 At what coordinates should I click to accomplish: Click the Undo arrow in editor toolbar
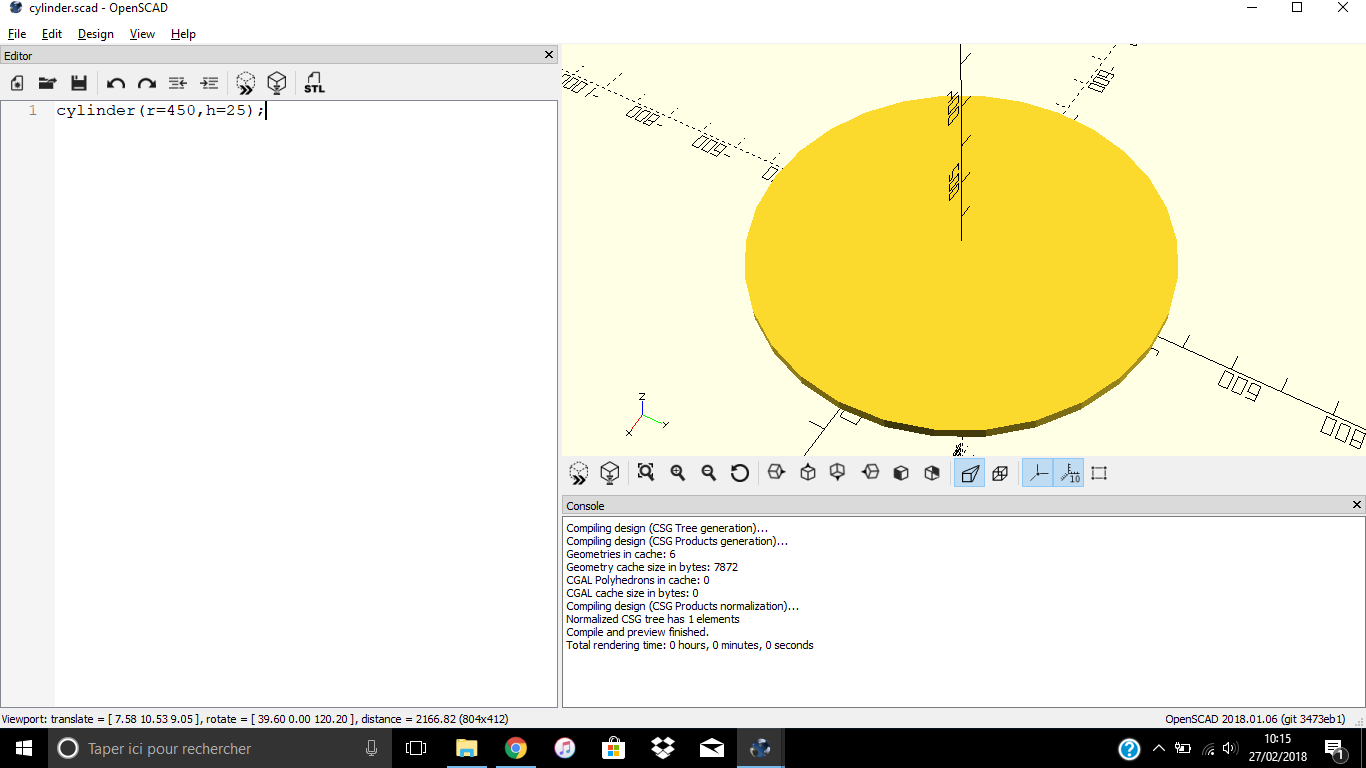(x=116, y=84)
